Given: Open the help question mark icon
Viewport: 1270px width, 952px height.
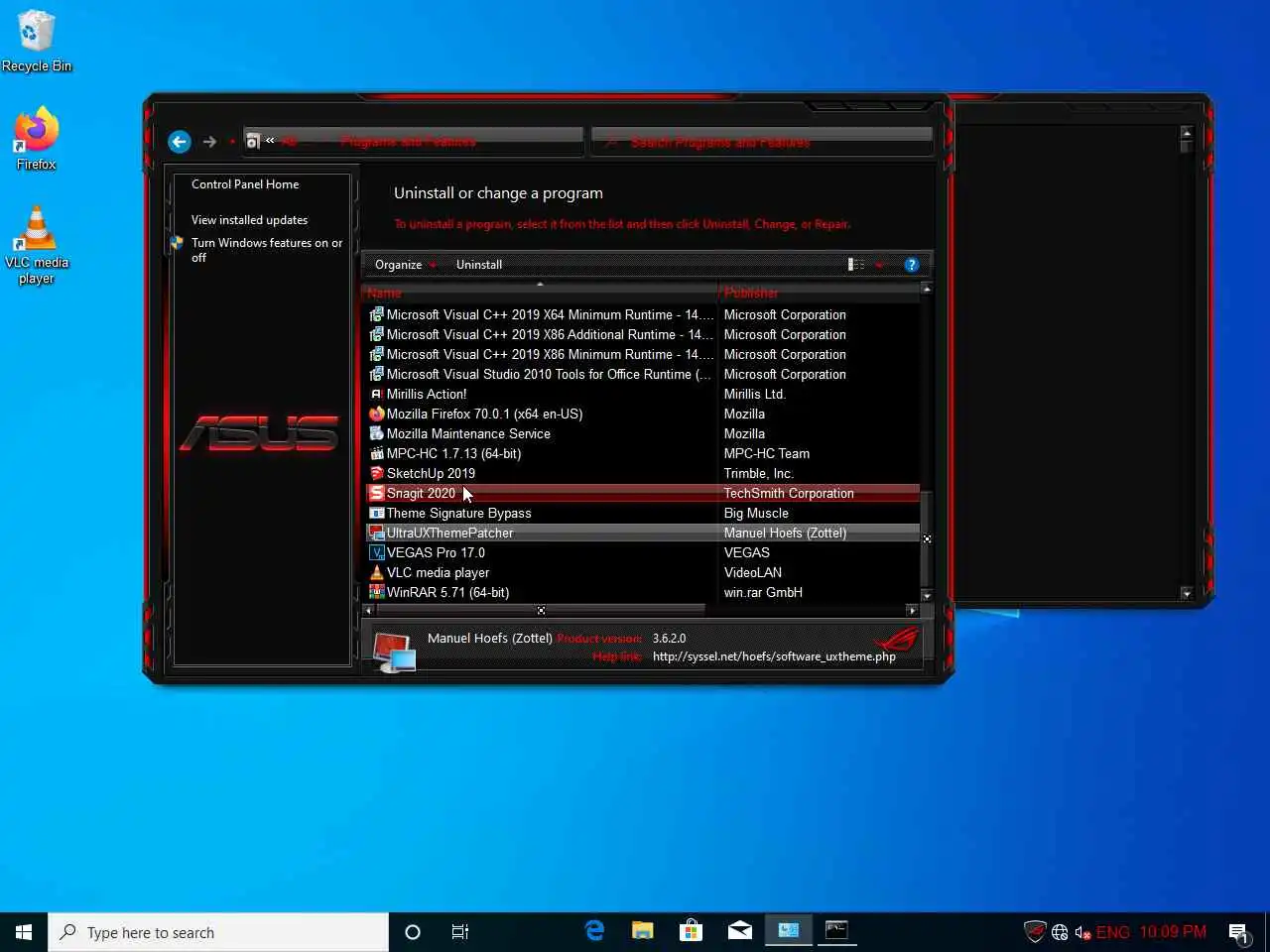Looking at the screenshot, I should pyautogui.click(x=911, y=265).
